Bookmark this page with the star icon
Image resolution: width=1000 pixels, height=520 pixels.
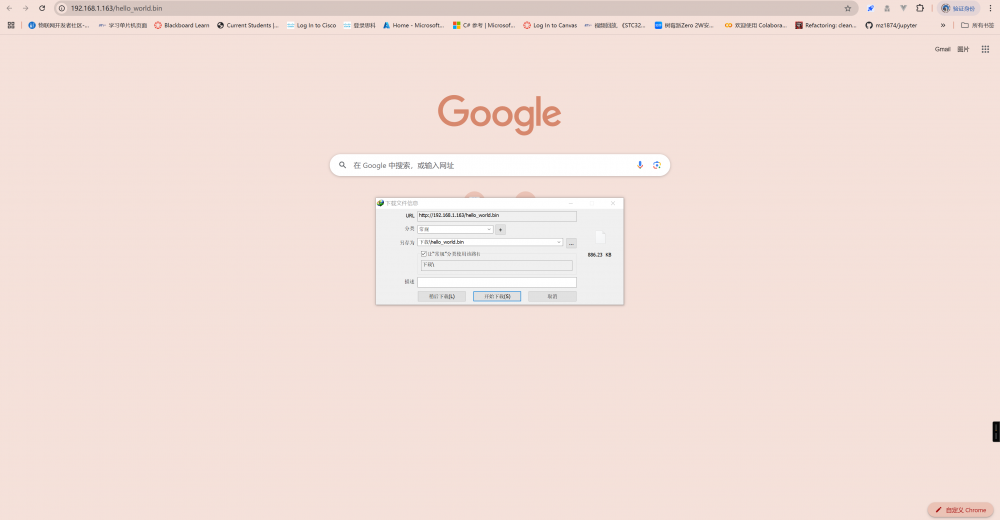pos(848,8)
